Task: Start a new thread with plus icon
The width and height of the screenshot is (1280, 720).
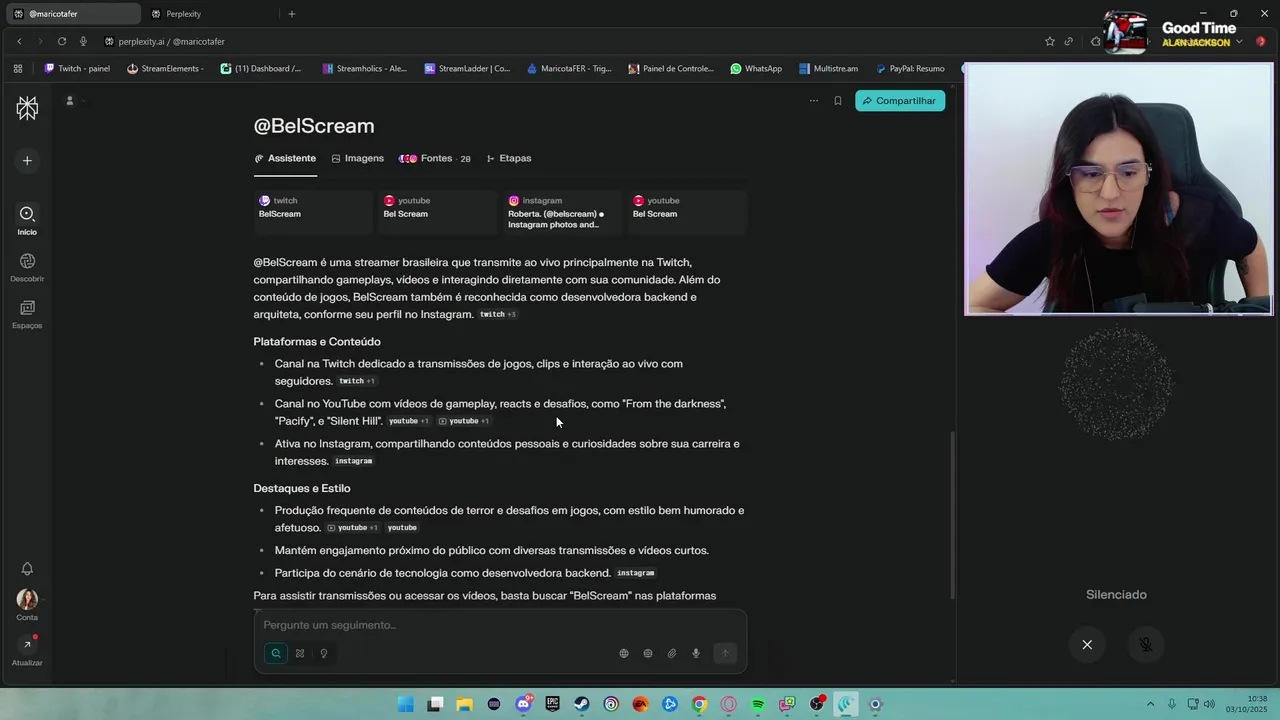Action: coord(27,160)
